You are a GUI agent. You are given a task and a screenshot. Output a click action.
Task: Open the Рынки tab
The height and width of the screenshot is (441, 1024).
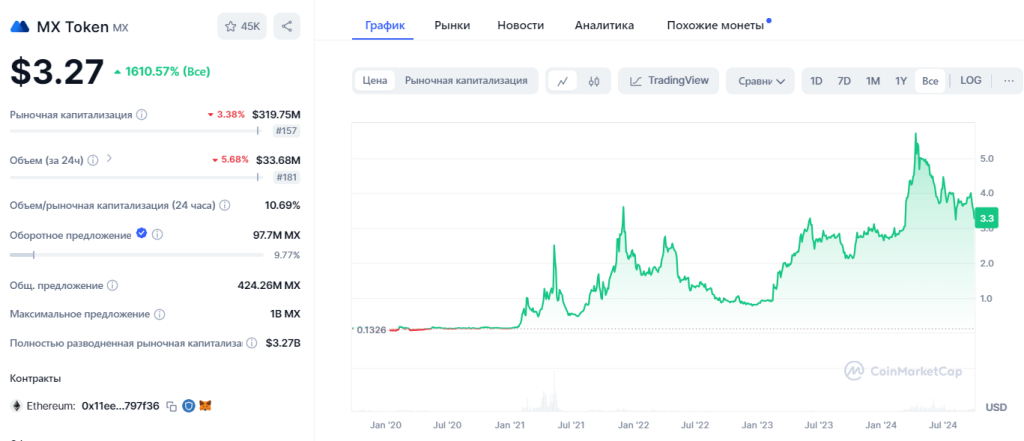pos(452,25)
